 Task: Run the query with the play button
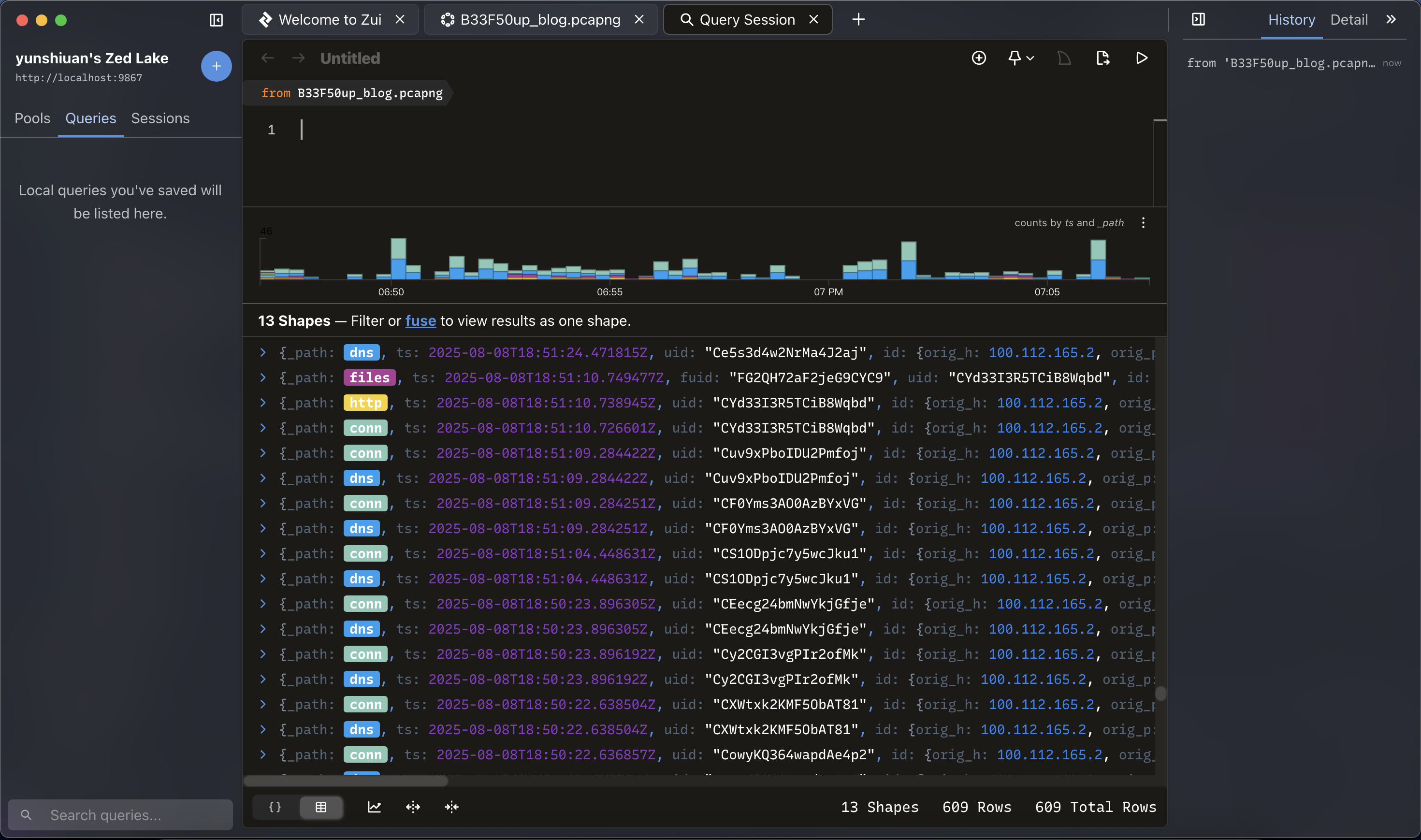1142,58
